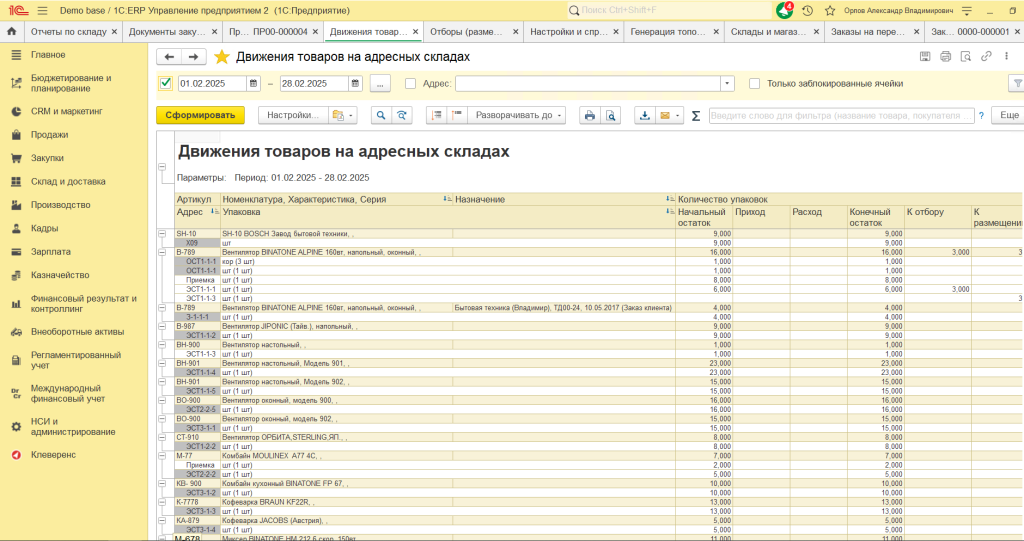
Task: Go to the home page tab icon
Action: tap(12, 31)
